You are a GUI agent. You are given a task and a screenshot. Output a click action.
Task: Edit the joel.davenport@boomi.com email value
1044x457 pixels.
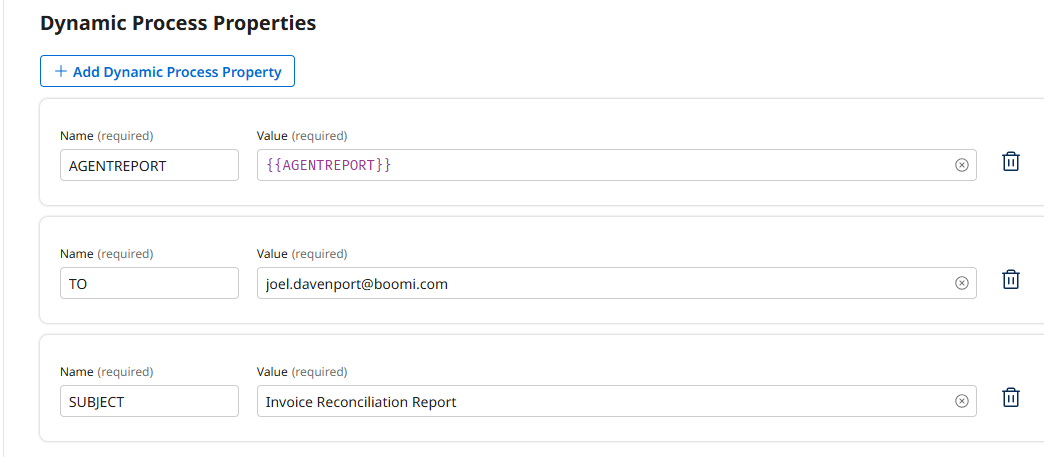coord(600,283)
